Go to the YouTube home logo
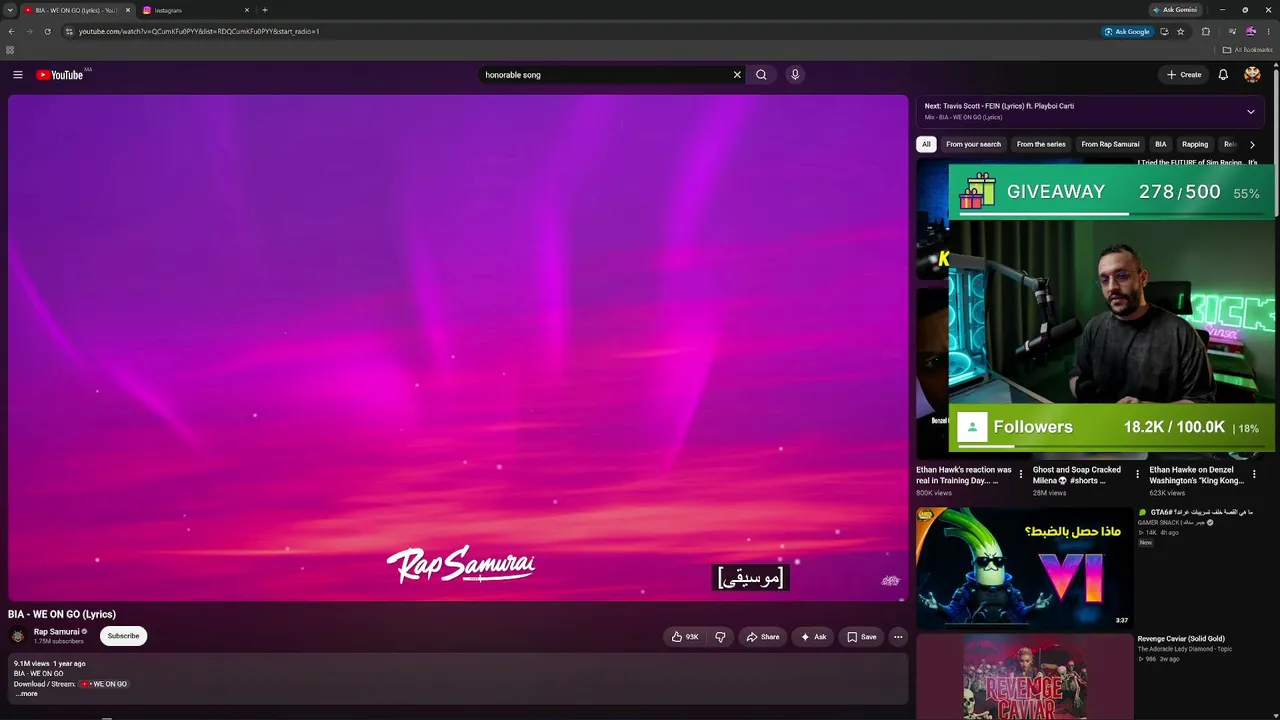 [x=60, y=75]
